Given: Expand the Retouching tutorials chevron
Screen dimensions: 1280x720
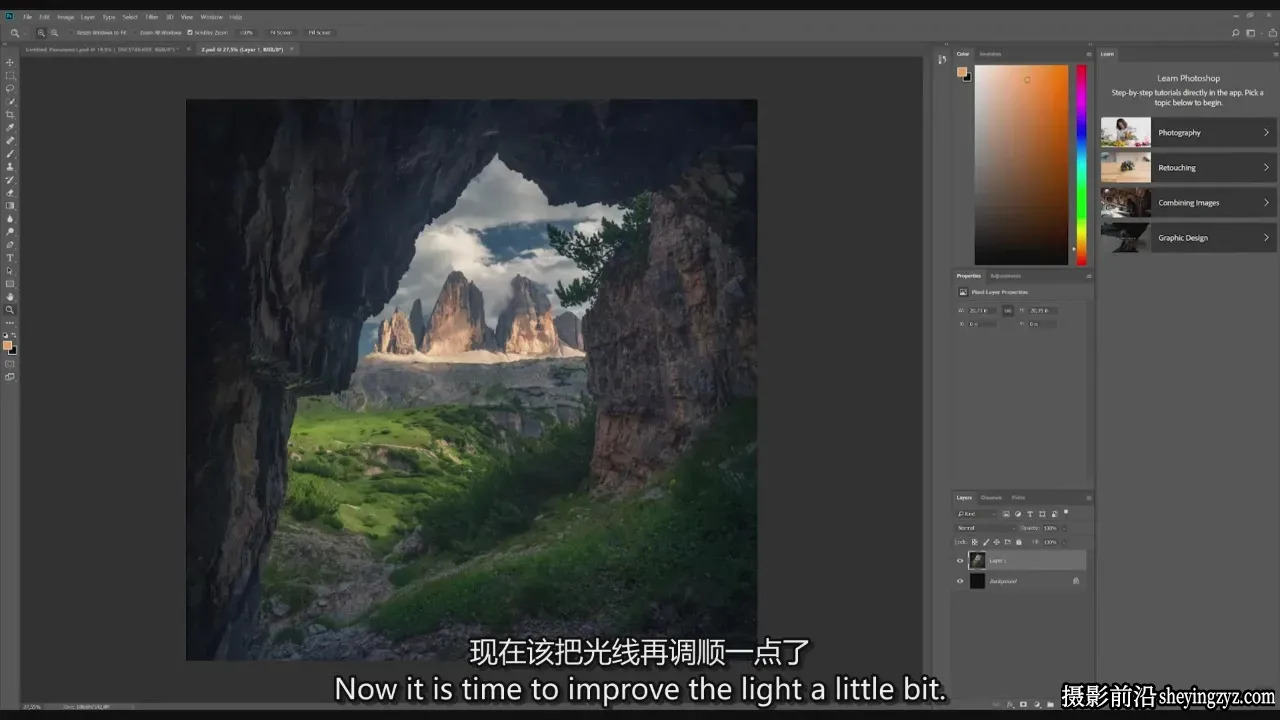Looking at the screenshot, I should pyautogui.click(x=1266, y=168).
